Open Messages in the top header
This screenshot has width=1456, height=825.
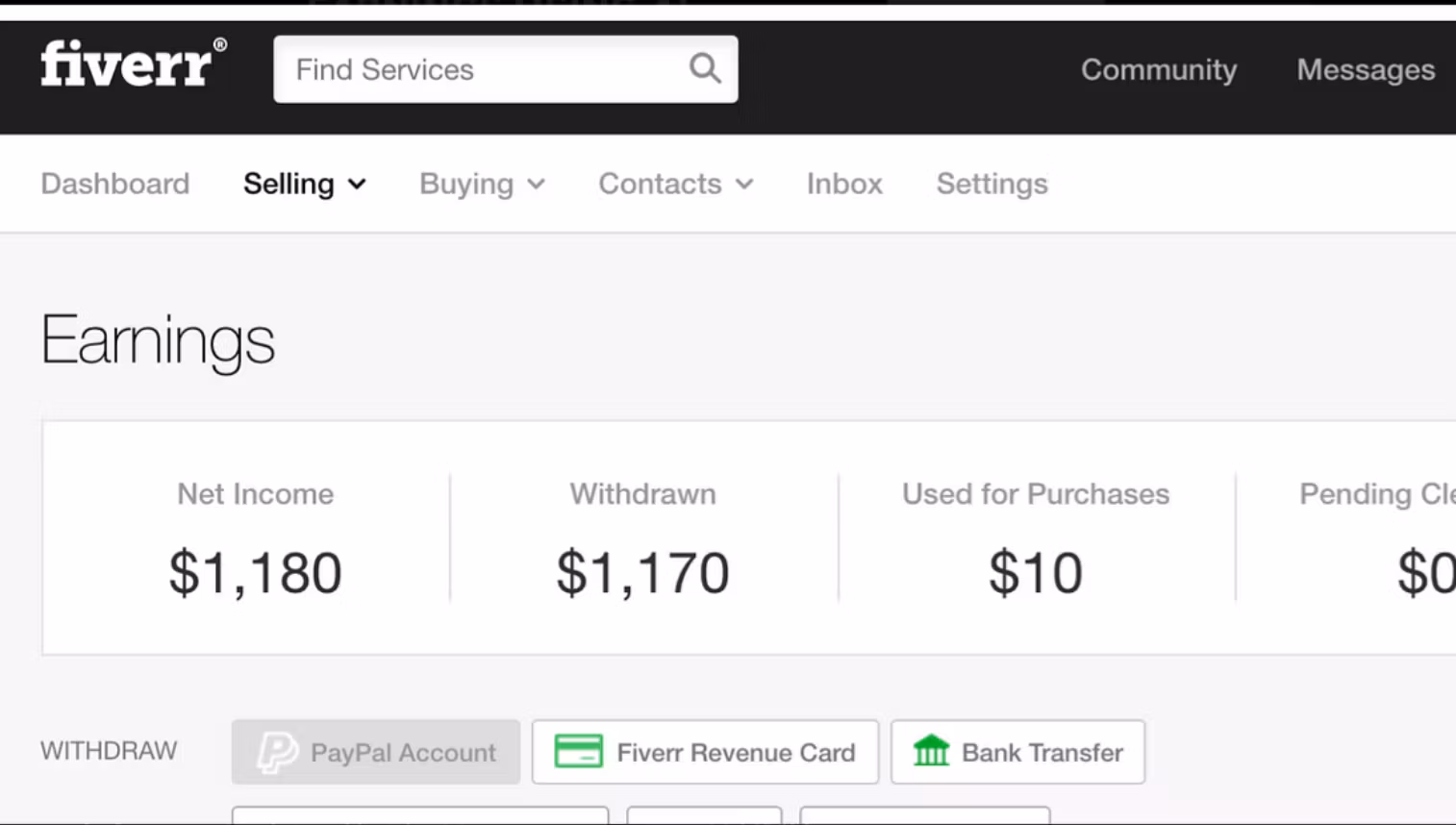click(x=1365, y=69)
